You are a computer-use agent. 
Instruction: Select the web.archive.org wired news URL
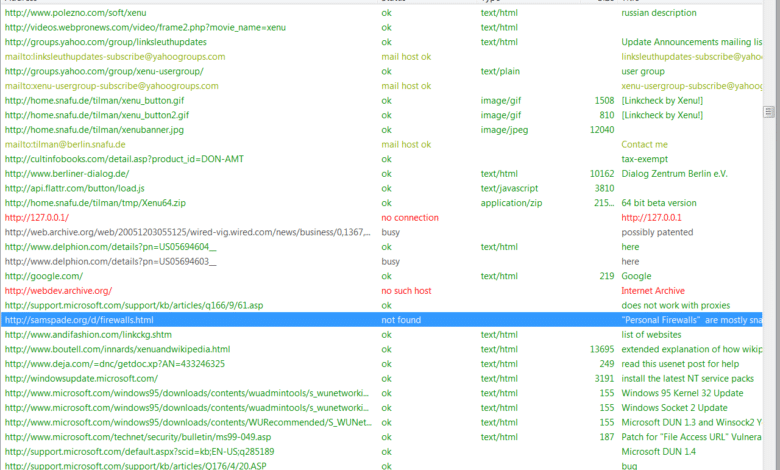click(x=188, y=232)
